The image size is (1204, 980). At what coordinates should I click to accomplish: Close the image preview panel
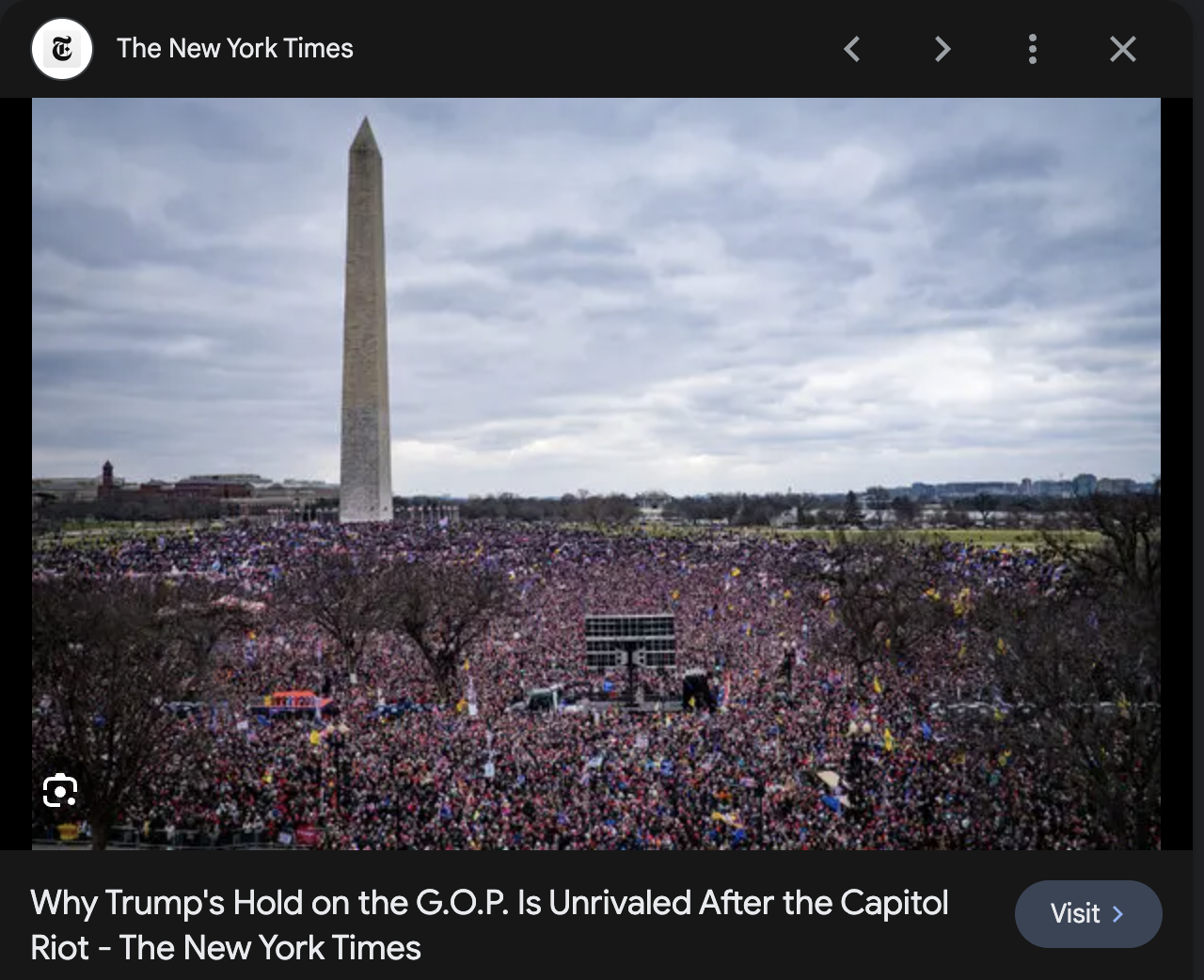tap(1123, 49)
